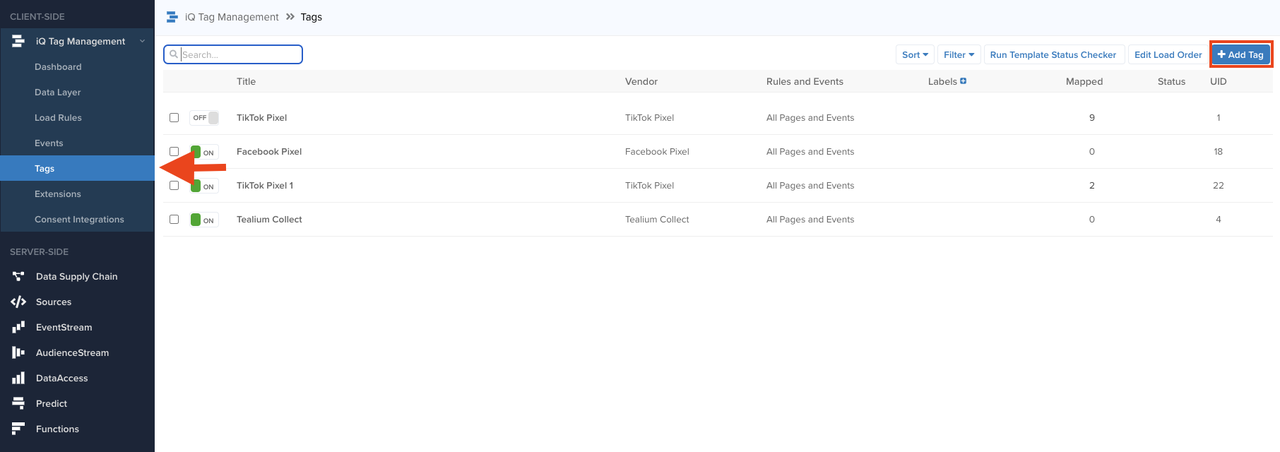Screen dimensions: 1280x452
Task: Click the Functions icon in sidebar
Action: (x=18, y=429)
